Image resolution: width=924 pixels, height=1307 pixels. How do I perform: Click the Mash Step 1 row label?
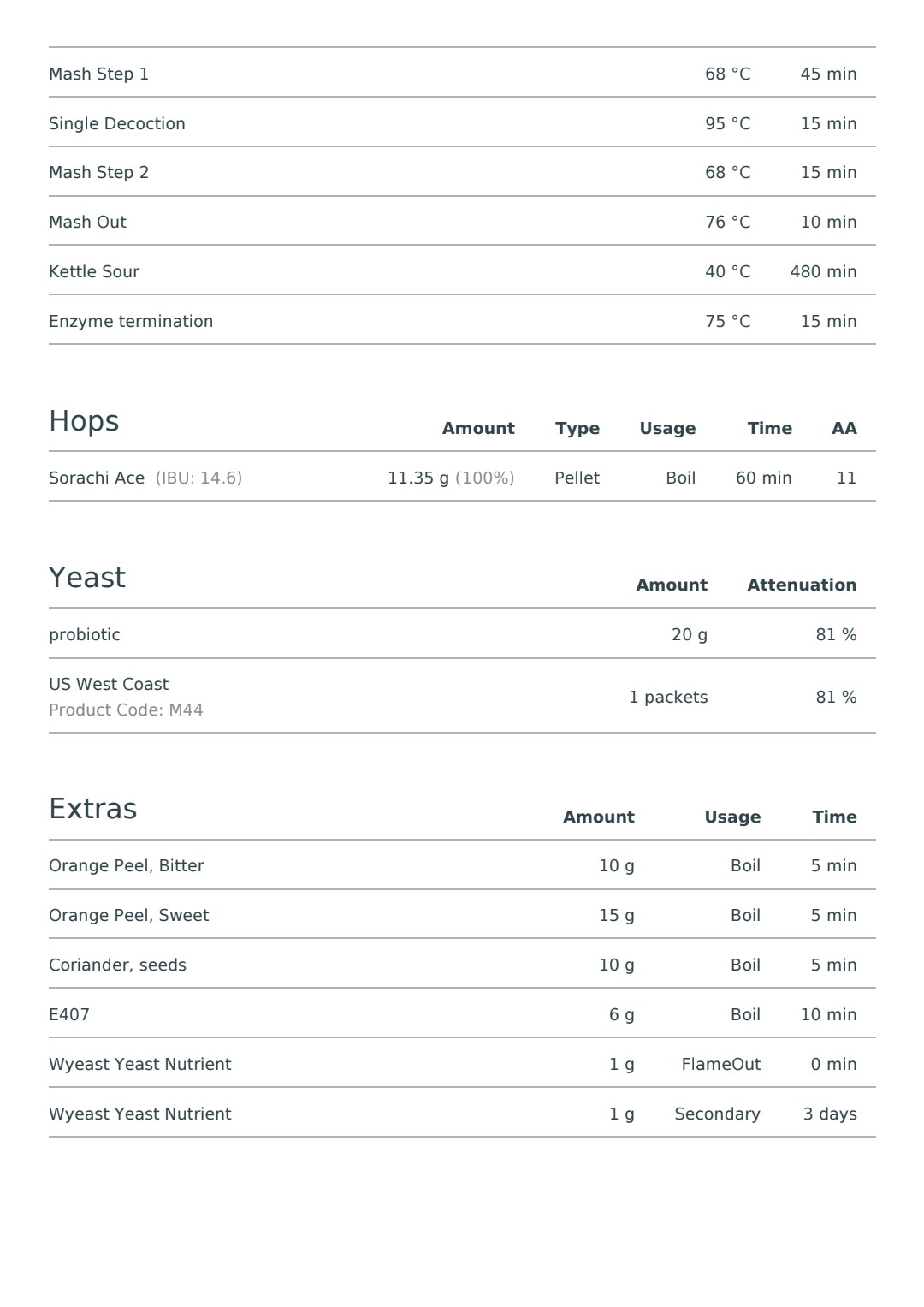pos(98,74)
